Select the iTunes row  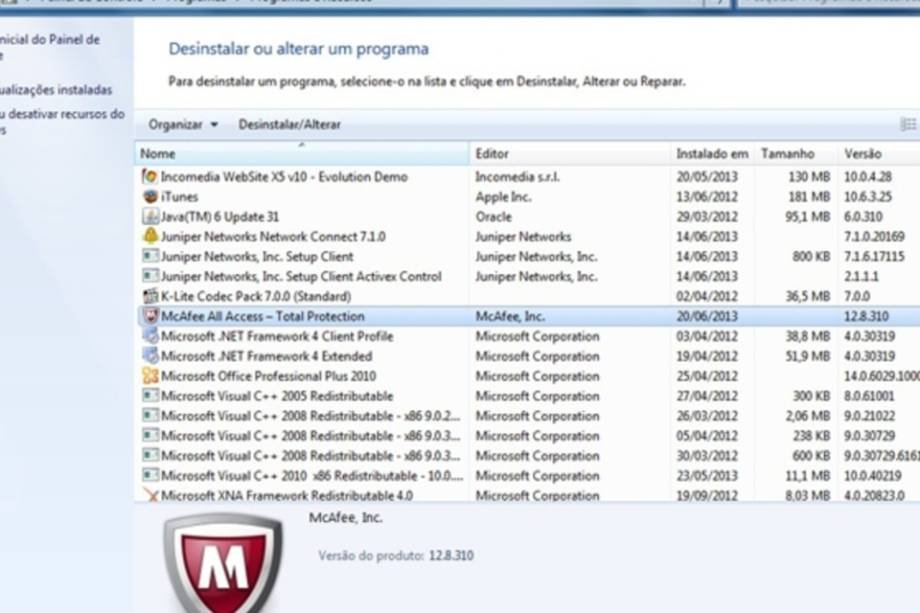pos(528,197)
